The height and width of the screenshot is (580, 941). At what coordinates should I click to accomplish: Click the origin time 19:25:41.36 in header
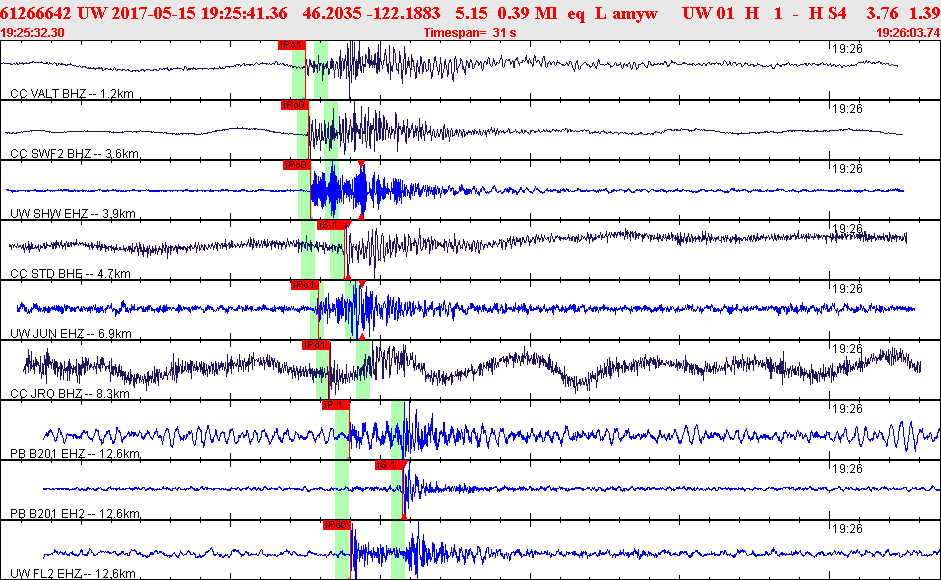[x=244, y=13]
